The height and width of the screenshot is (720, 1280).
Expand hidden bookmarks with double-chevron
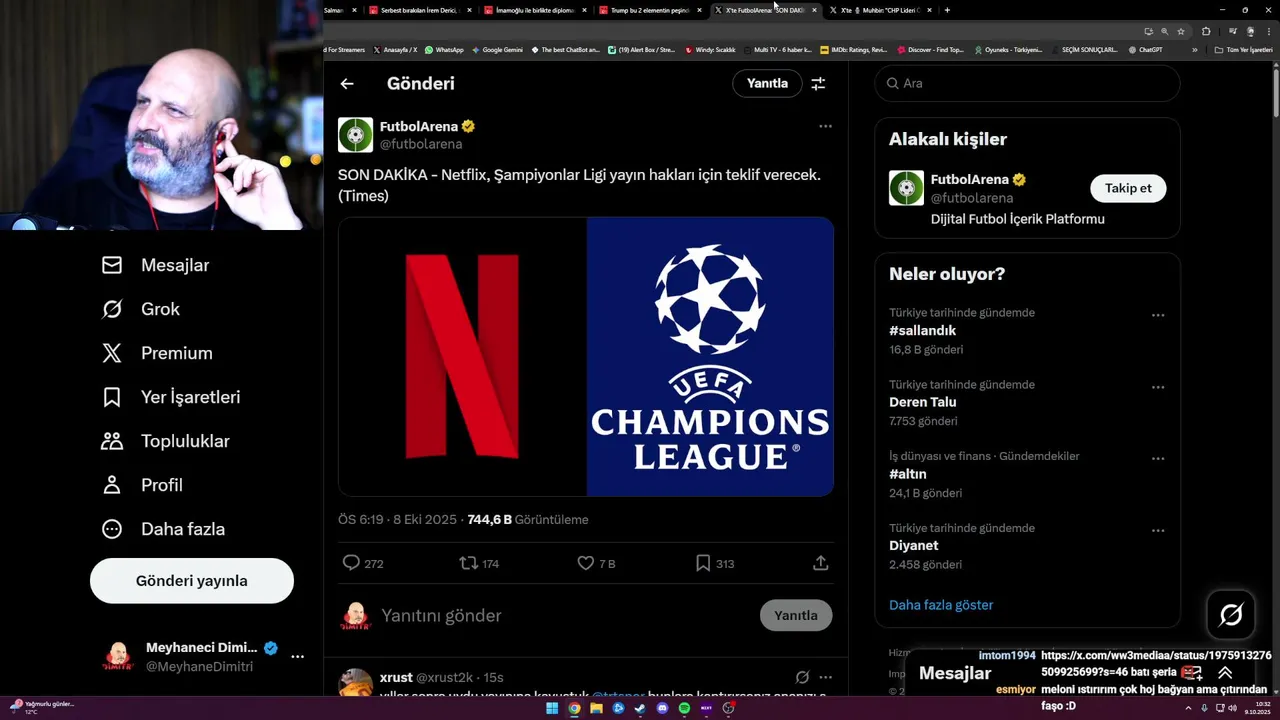[1194, 50]
